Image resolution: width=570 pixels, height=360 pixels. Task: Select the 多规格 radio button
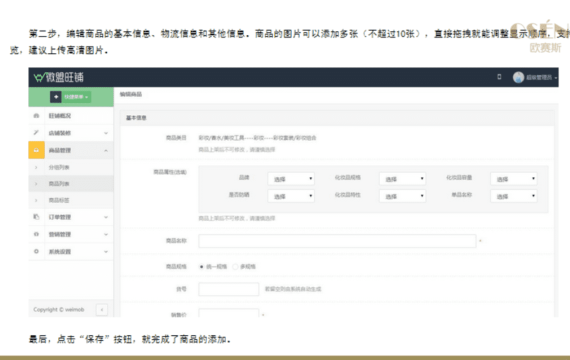click(x=235, y=267)
